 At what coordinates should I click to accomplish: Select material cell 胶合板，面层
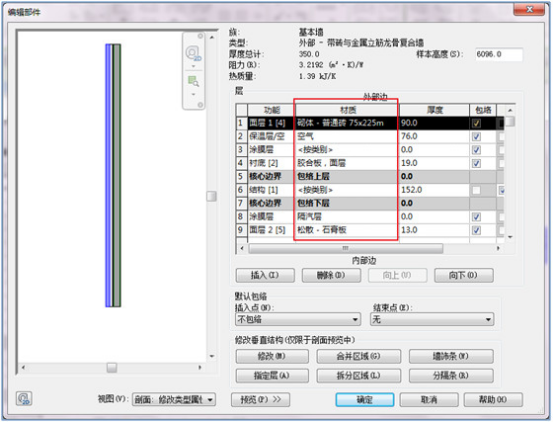coord(348,163)
